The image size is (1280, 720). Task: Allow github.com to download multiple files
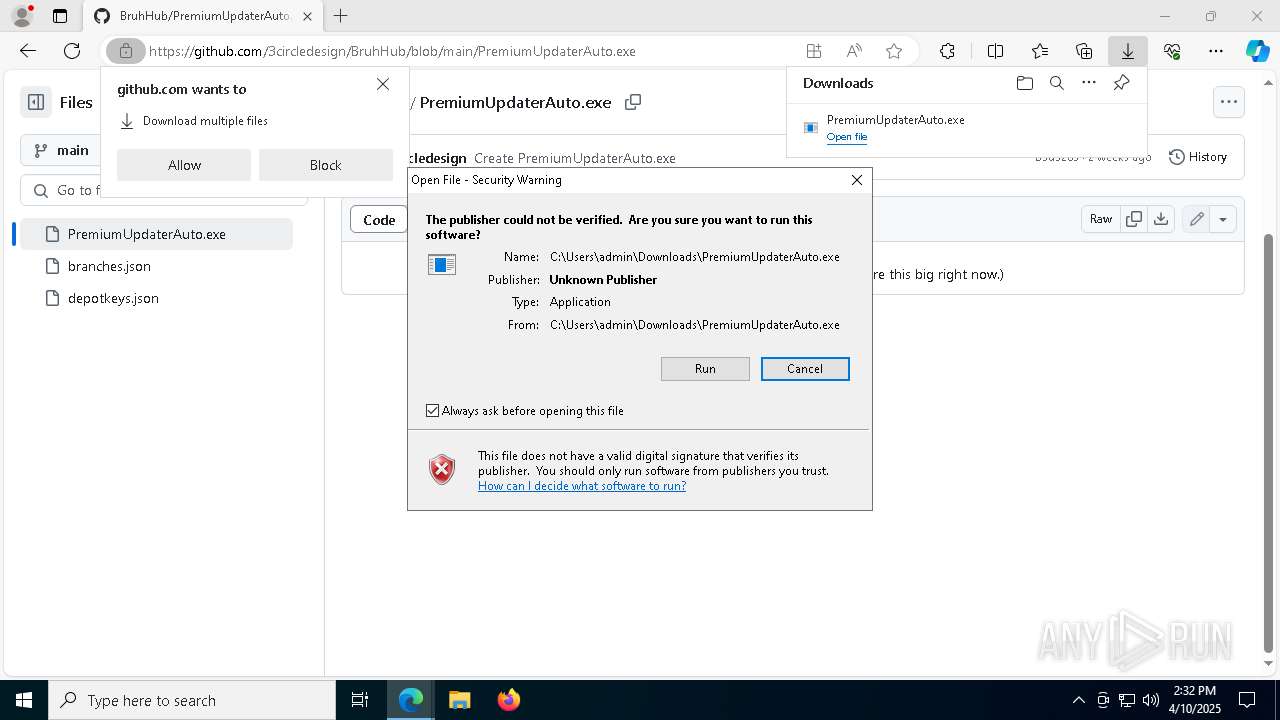coord(184,165)
